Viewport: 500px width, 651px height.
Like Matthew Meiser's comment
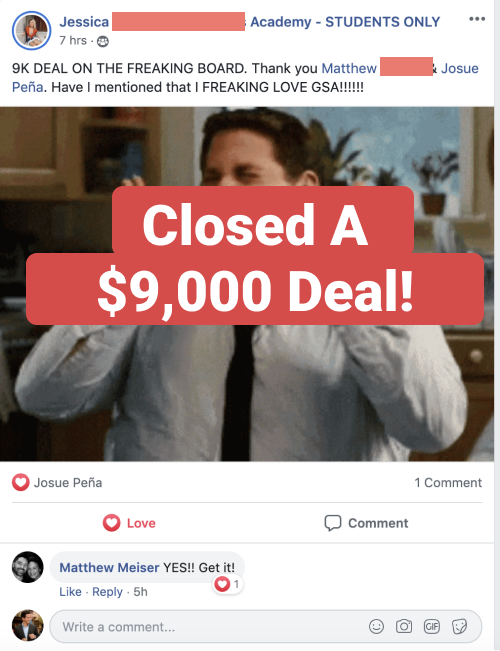[x=70, y=592]
